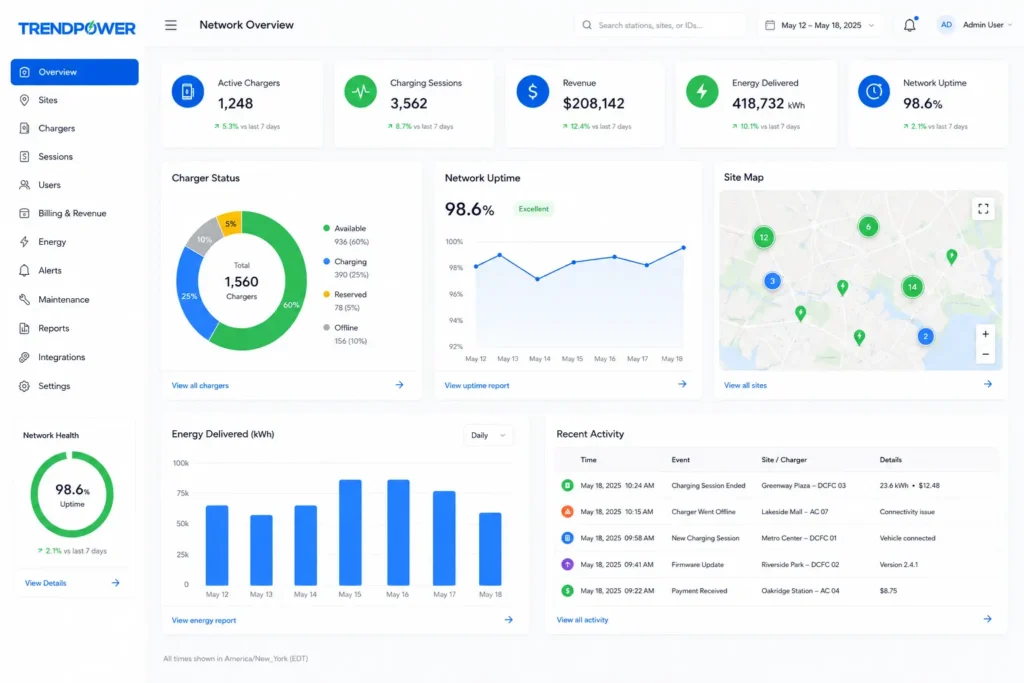
Task: Click the Energy Delivered bolt icon
Action: pos(702,91)
